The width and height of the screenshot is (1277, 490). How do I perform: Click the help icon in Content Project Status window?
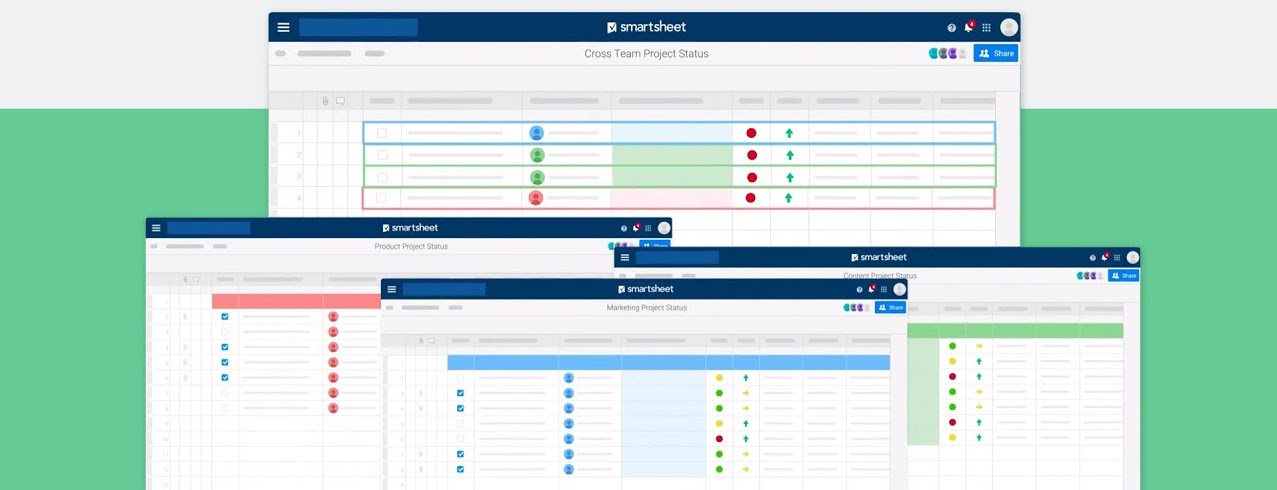(1092, 258)
